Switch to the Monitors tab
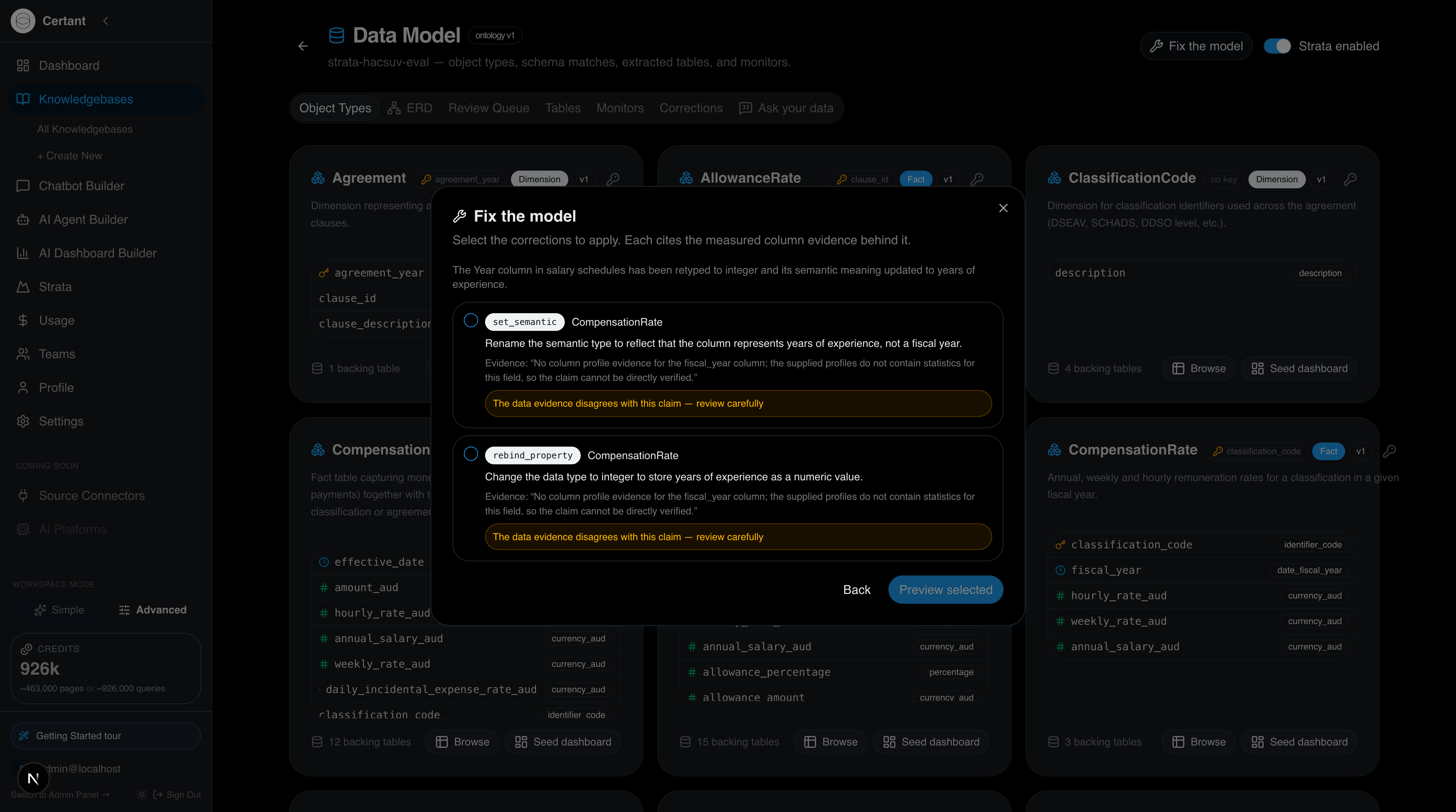 [x=620, y=108]
